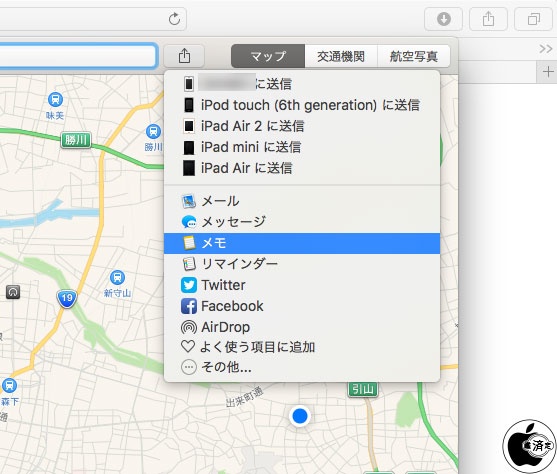Switch to the 航空写真 satellite tab
The width and height of the screenshot is (557, 474).
coord(413,56)
